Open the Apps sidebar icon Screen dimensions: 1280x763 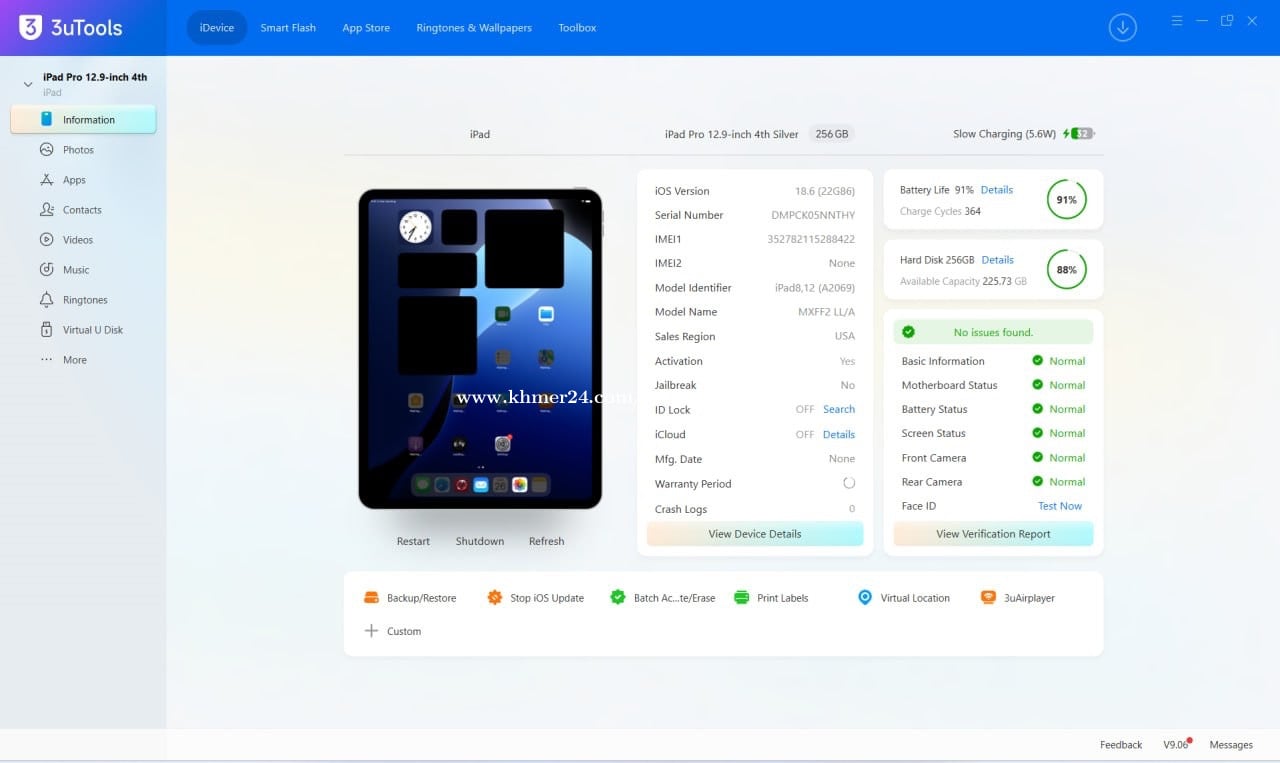(x=46, y=180)
